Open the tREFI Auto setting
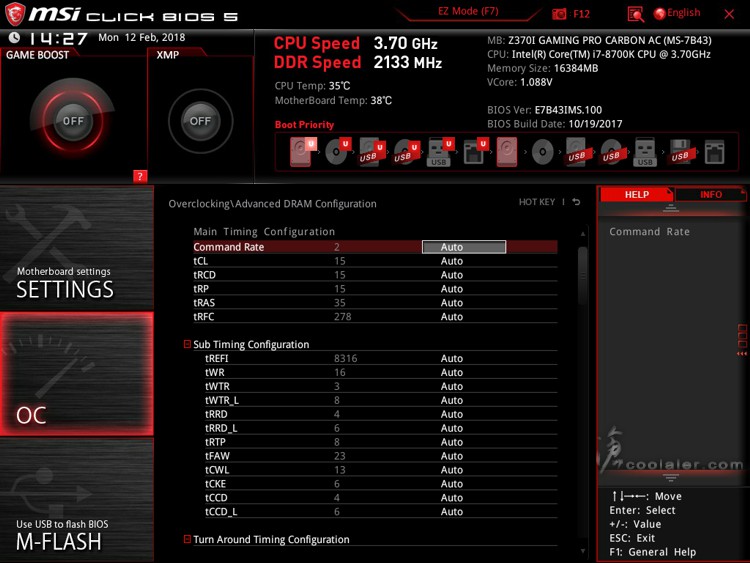 (x=452, y=358)
